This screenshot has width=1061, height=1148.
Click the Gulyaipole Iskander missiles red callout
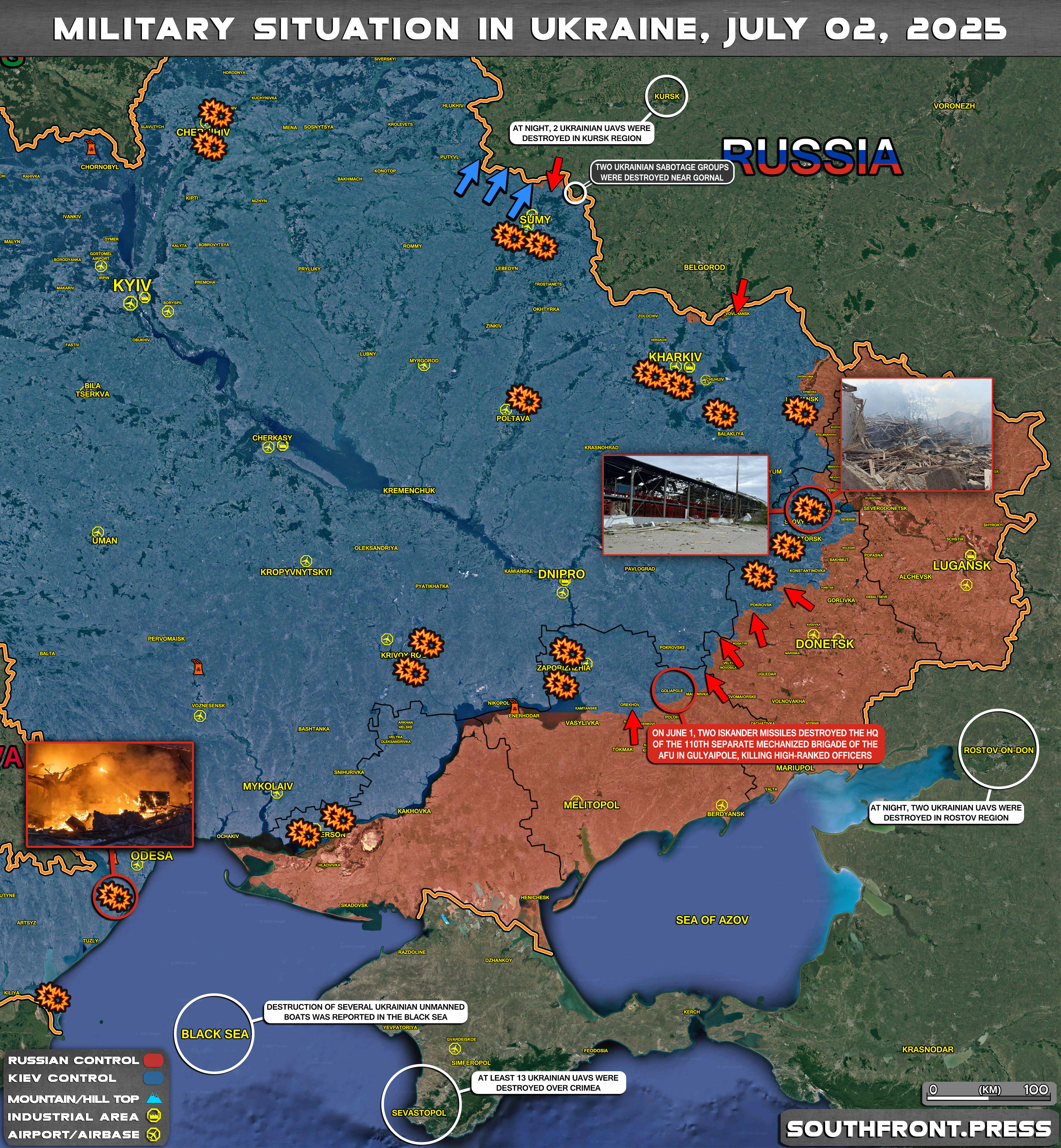click(x=765, y=744)
